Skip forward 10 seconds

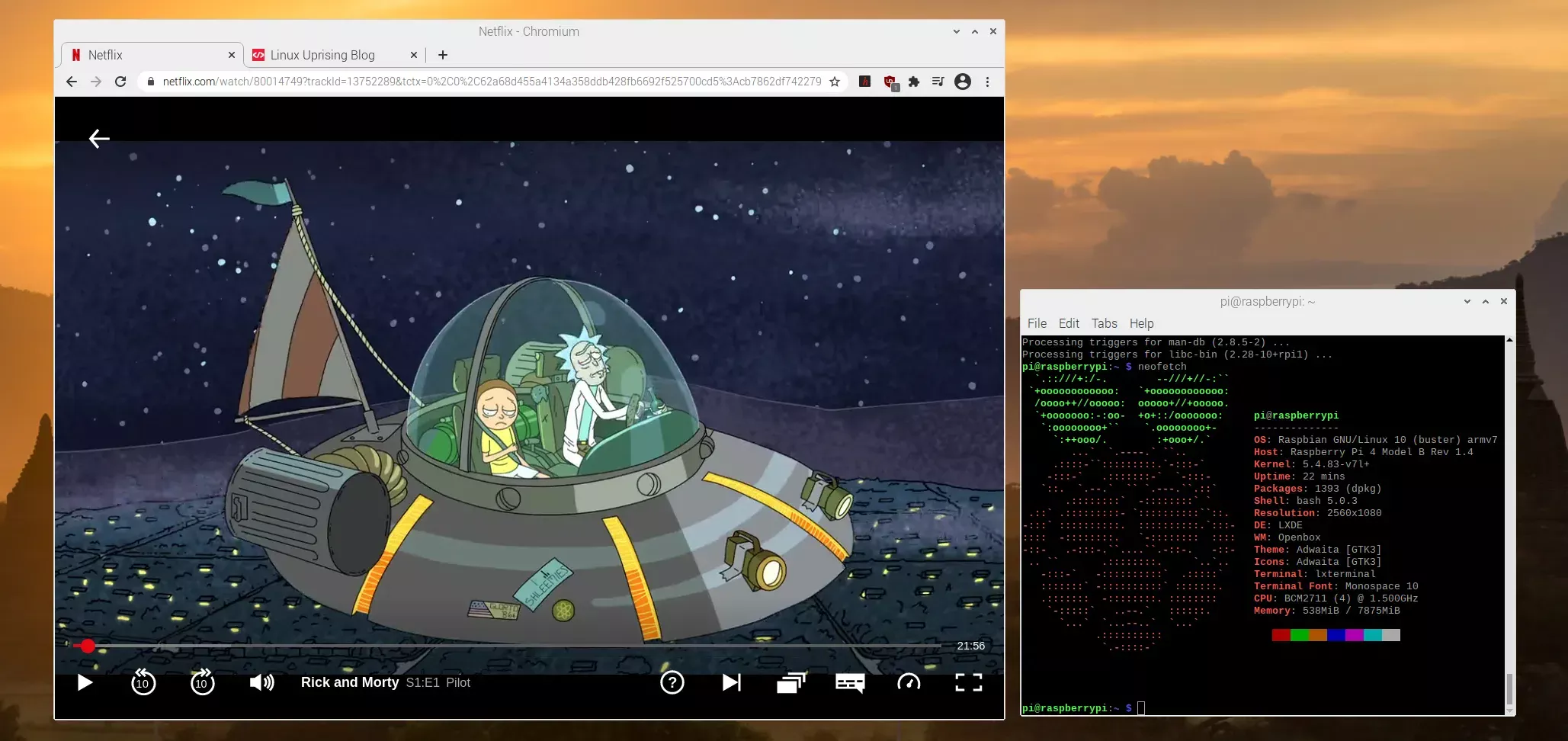[x=202, y=682]
